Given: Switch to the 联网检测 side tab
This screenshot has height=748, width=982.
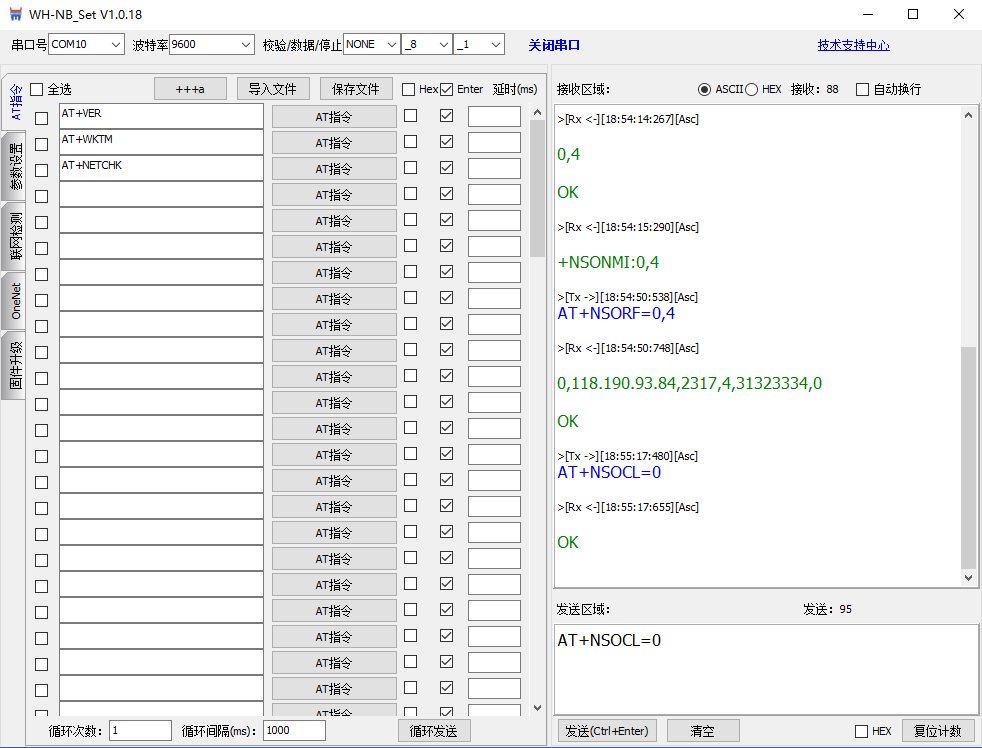Looking at the screenshot, I should pyautogui.click(x=15, y=236).
